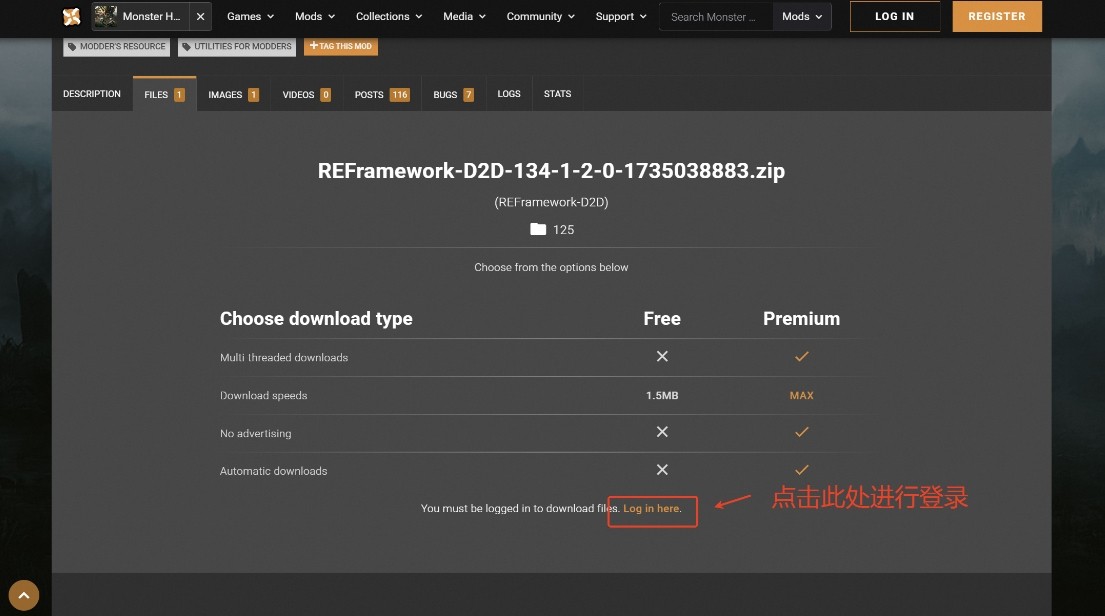Click the scroll-to-top arrow button

[23, 596]
